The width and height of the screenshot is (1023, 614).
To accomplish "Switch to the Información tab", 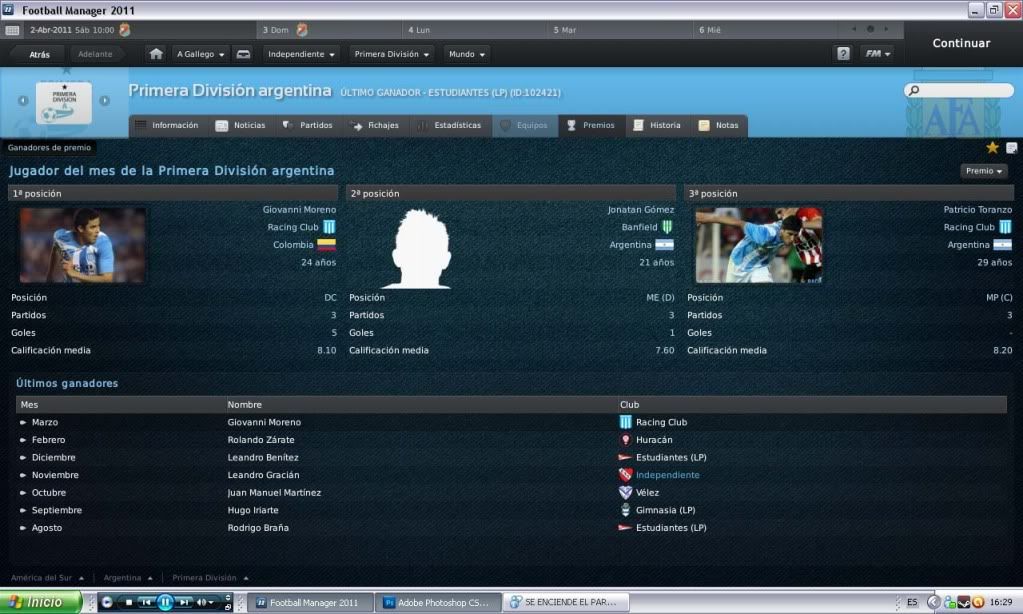I will click(x=168, y=125).
